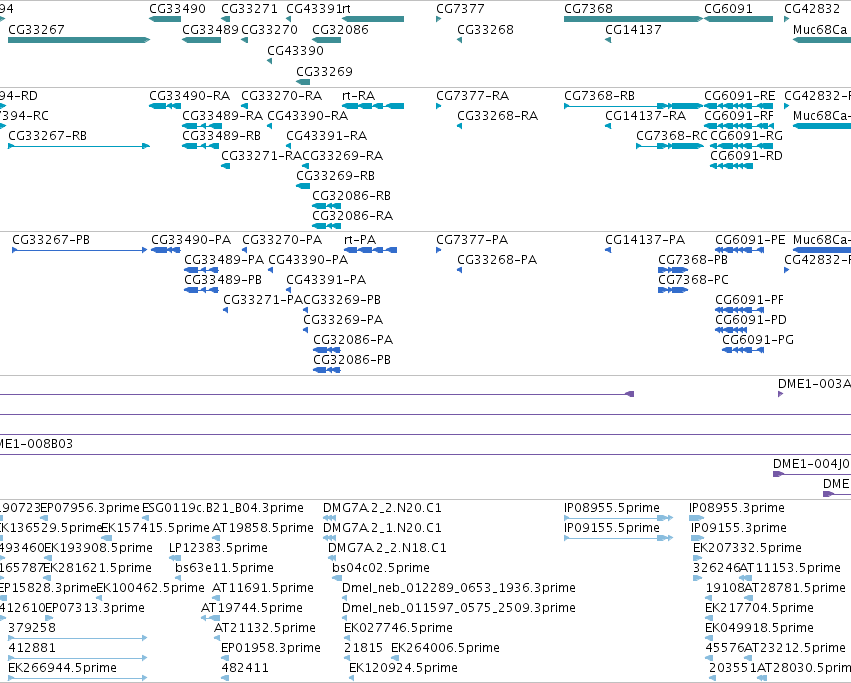Click protein CG33267-PB label

tap(51, 240)
